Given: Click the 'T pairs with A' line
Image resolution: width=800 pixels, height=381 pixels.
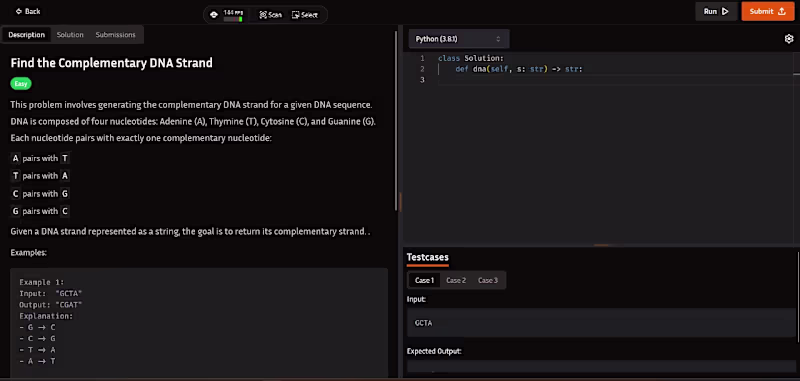Looking at the screenshot, I should click(40, 176).
